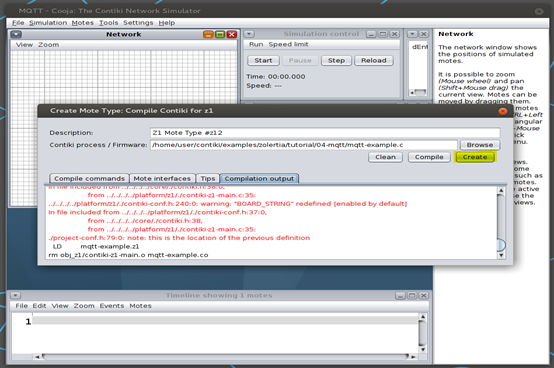Screen dimensions: 554x368
Task: Select the Compilation output tab
Action: [259, 178]
